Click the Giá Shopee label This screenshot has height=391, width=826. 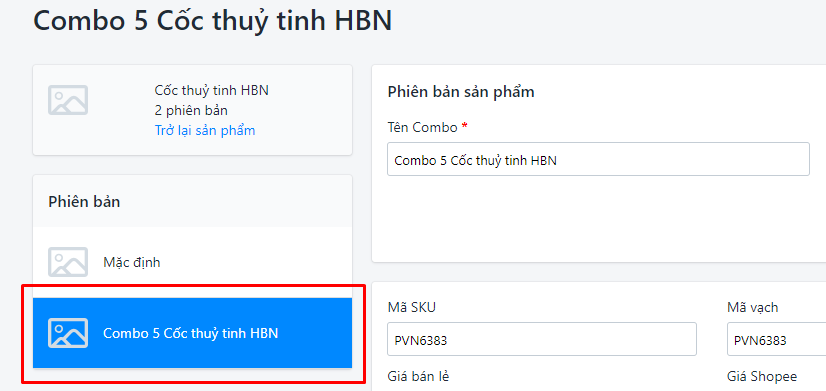tap(762, 376)
